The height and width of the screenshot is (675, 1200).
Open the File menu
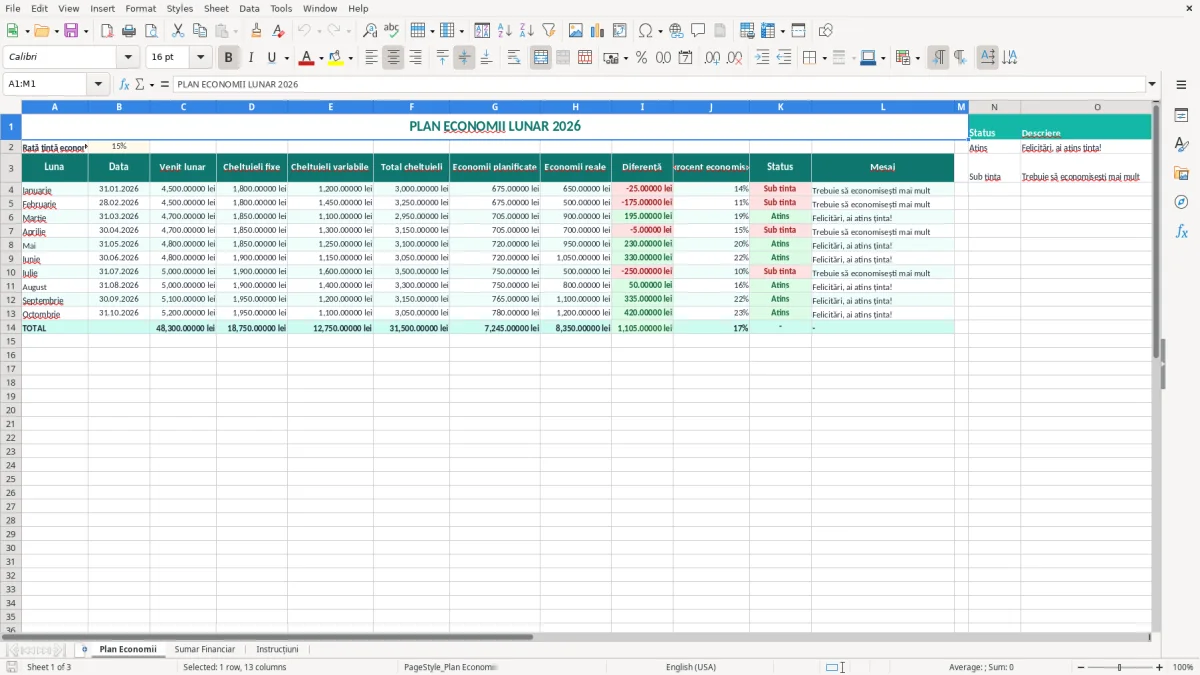(12, 8)
